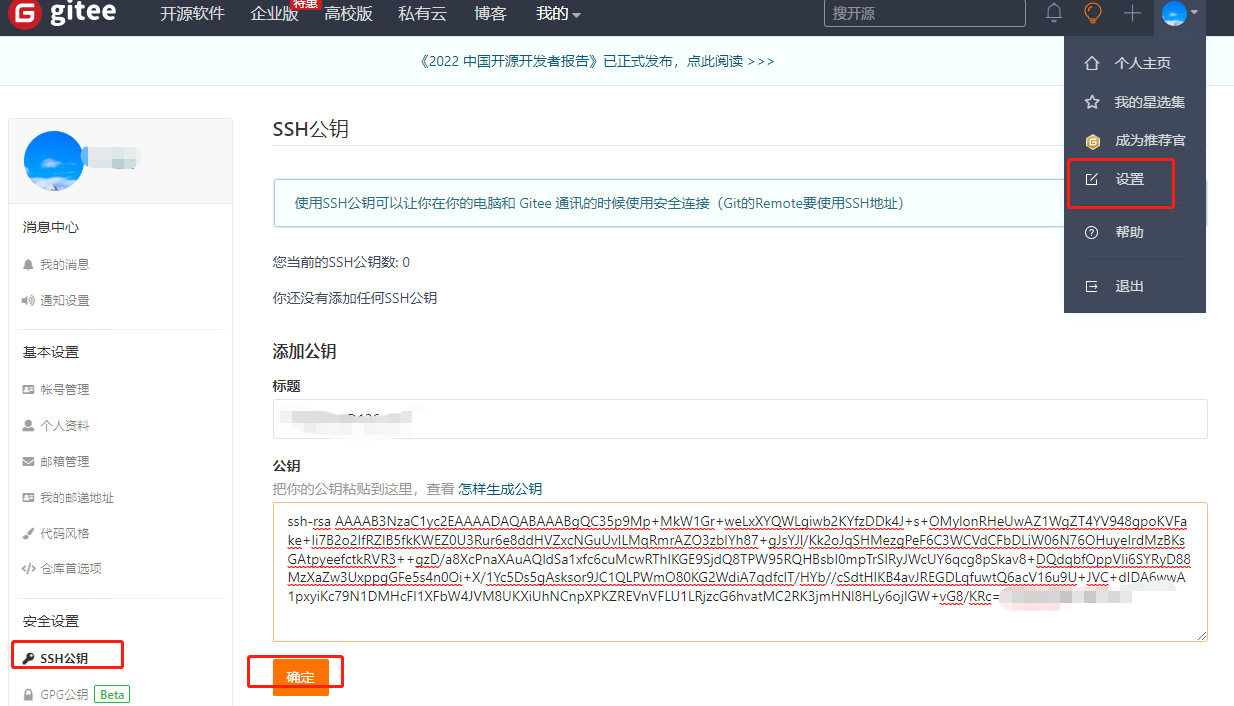Click the ID card icon beside 帐号管理
Viewport: 1234px width, 706px height.
point(28,389)
